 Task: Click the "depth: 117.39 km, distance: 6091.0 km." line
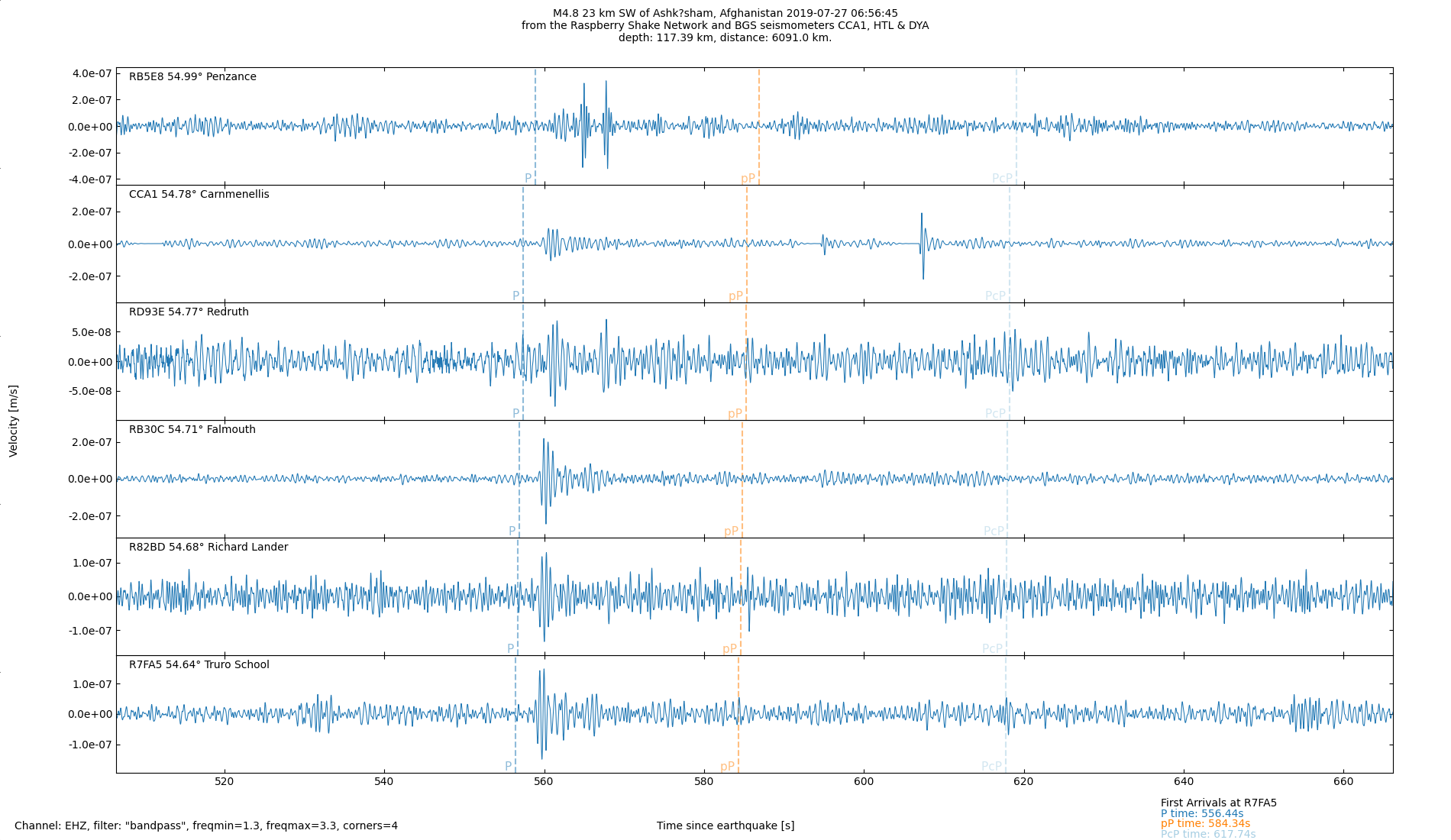coord(725,37)
